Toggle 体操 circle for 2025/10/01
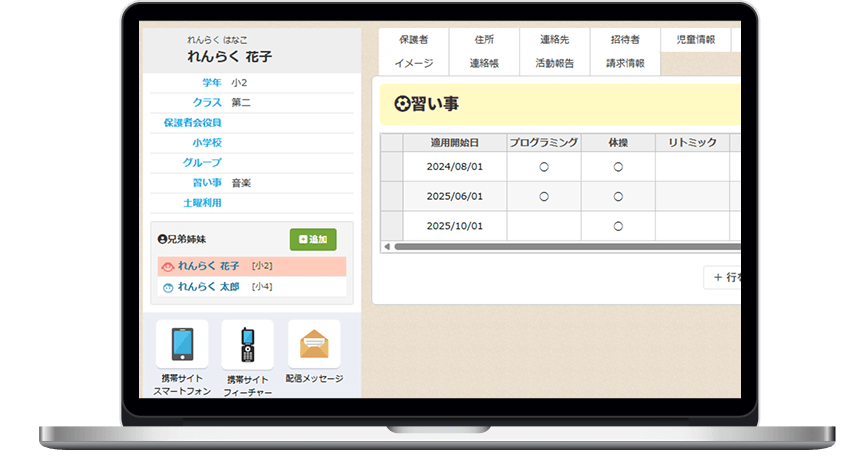 [618, 226]
